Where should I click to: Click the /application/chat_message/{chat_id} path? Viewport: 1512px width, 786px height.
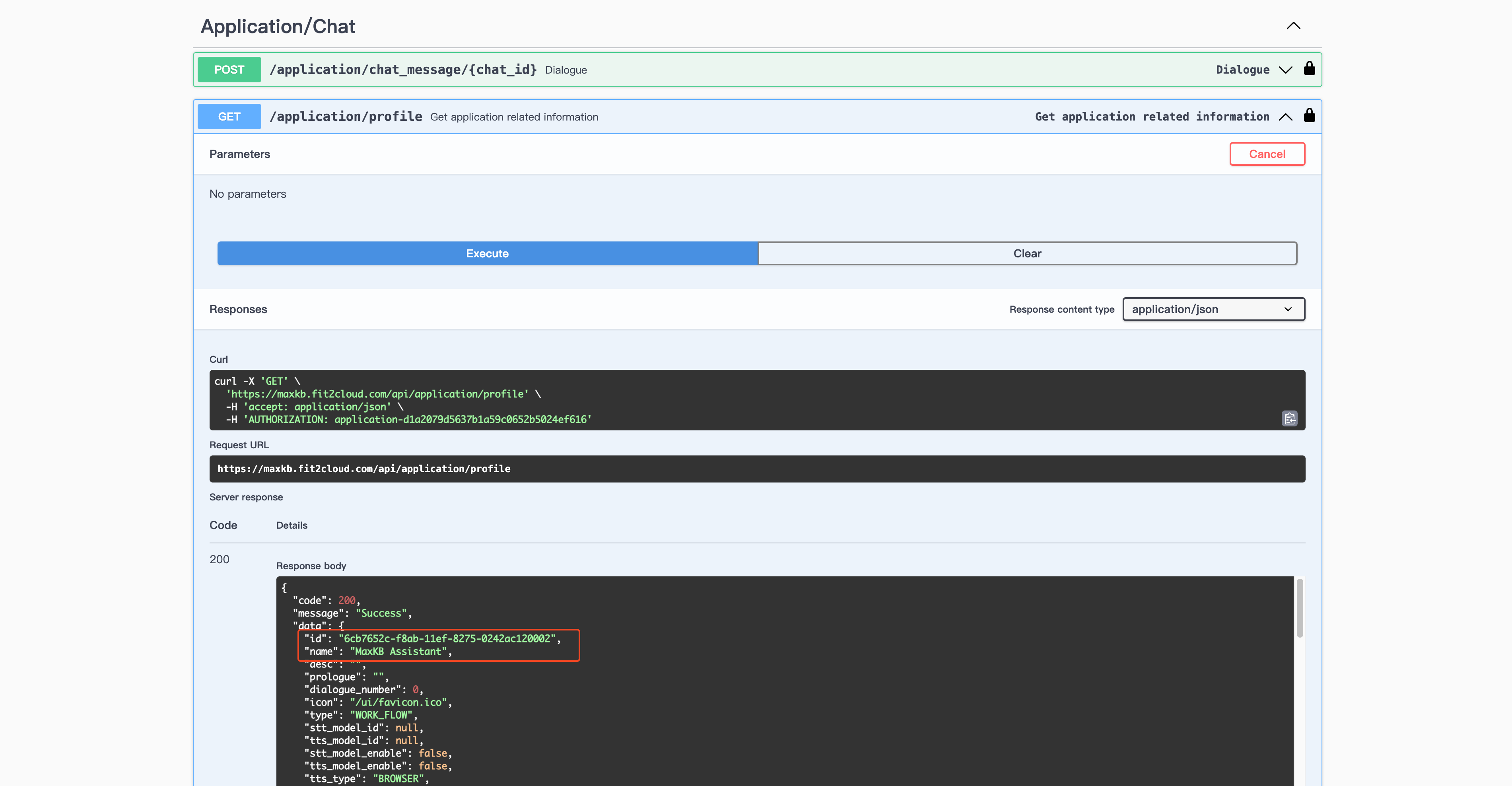(402, 70)
